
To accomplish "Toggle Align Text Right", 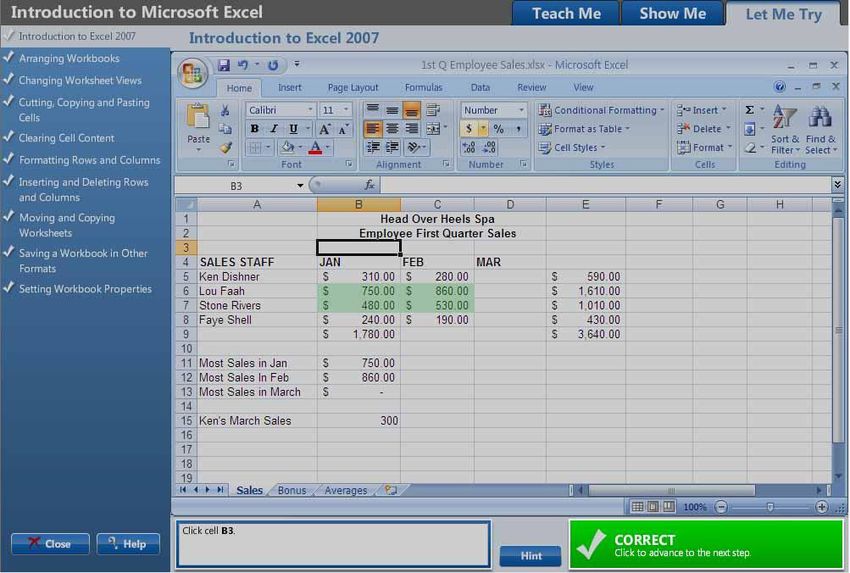I will (x=411, y=128).
